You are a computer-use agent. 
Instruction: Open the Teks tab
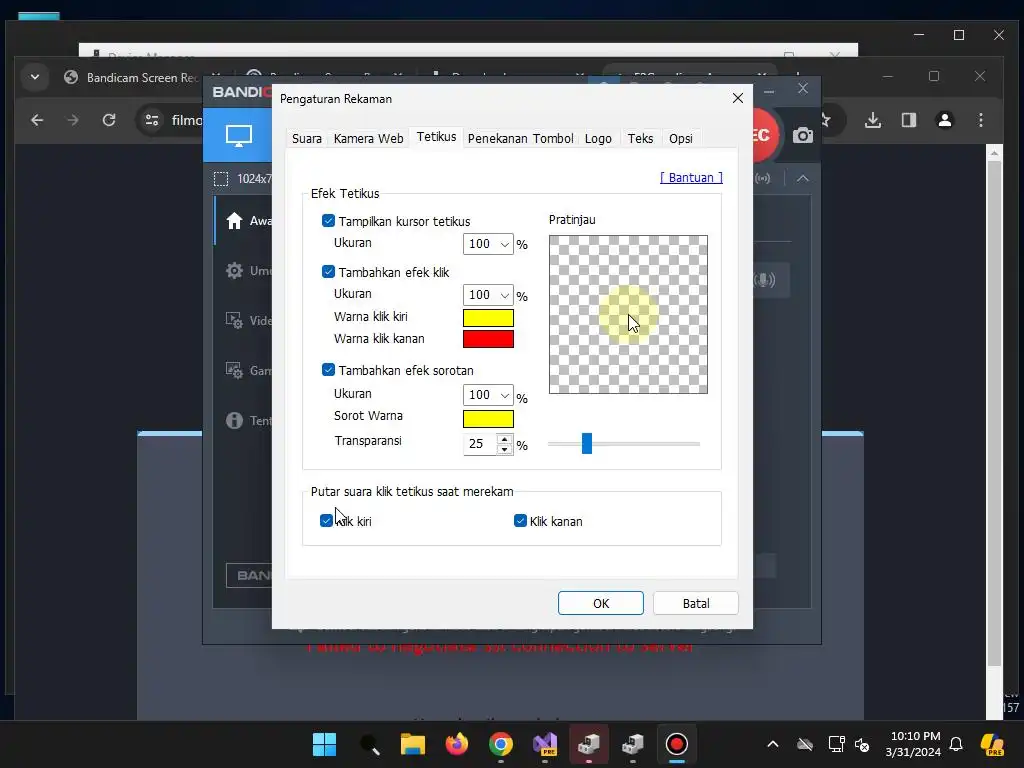click(x=640, y=138)
